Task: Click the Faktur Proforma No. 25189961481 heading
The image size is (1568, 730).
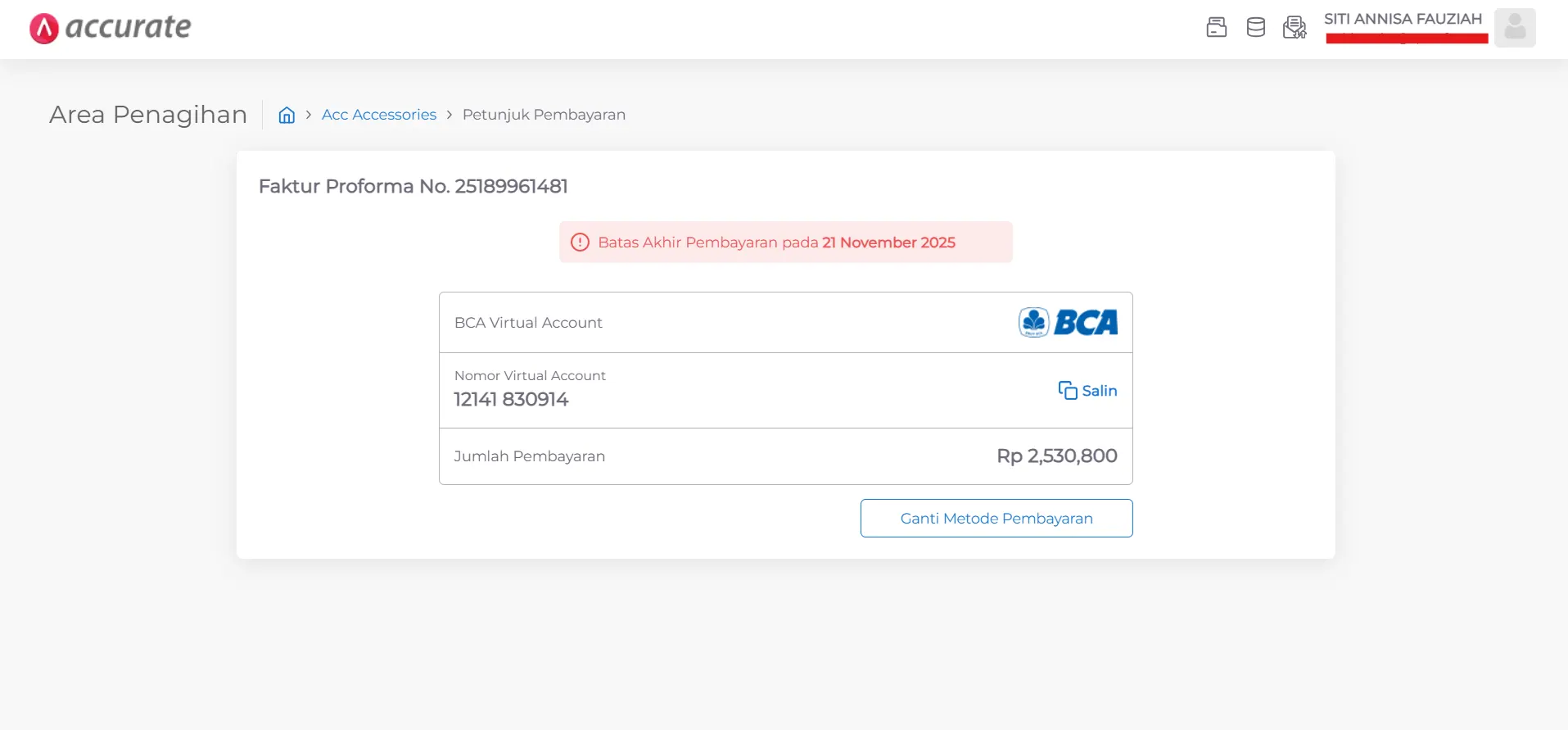Action: (413, 187)
